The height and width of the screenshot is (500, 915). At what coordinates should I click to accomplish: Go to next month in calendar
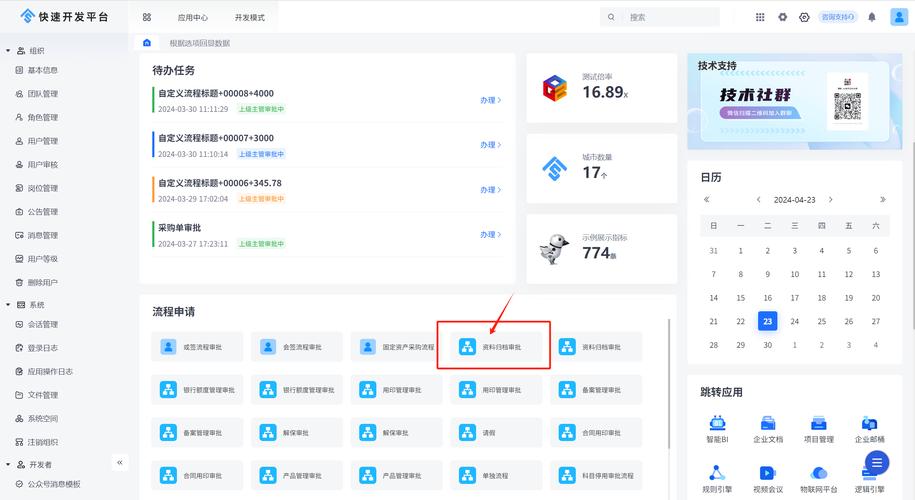[x=830, y=199]
